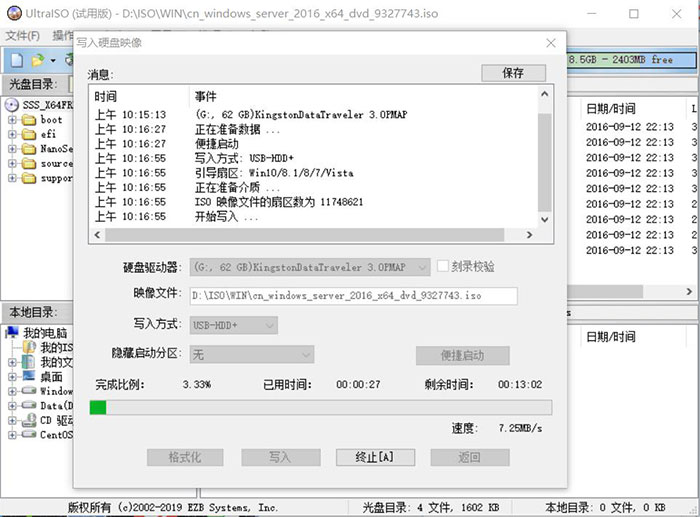This screenshot has height=517, width=700.
Task: Select the 引导扇区 log entry
Action: [x=274, y=173]
